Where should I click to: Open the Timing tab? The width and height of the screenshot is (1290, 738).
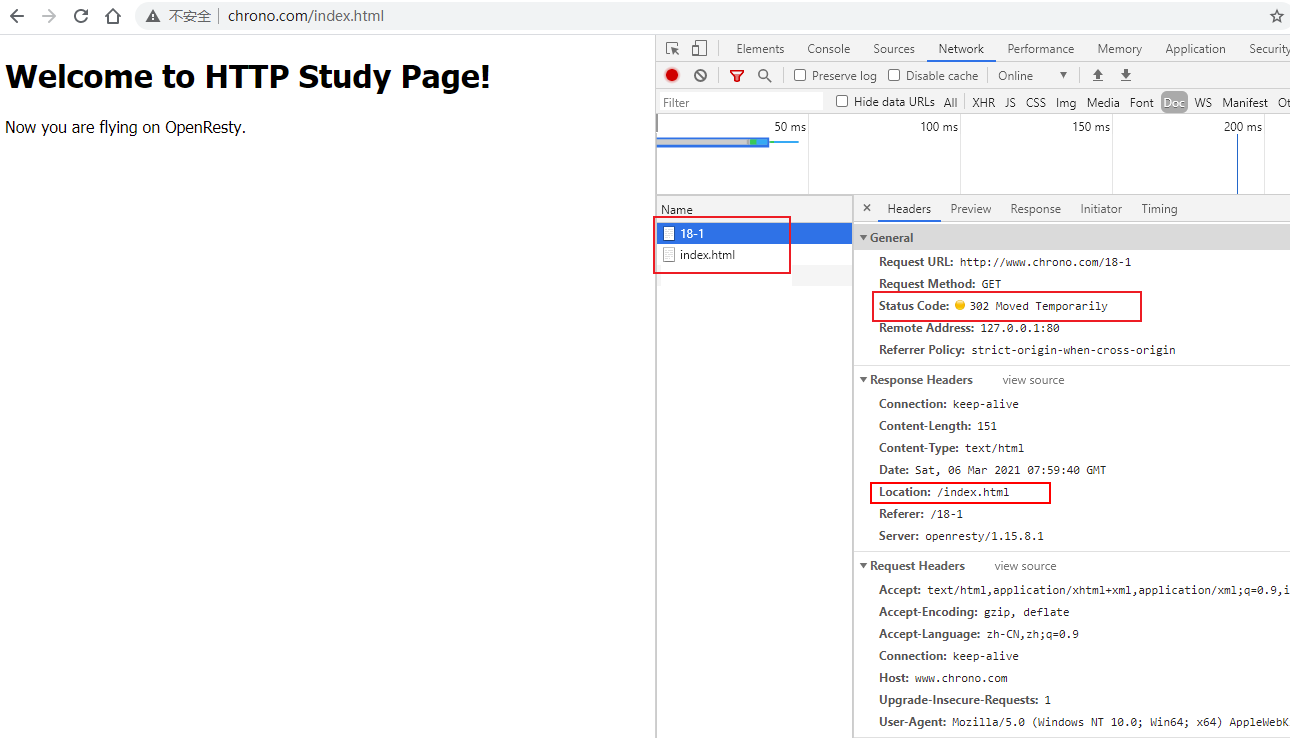tap(1159, 209)
